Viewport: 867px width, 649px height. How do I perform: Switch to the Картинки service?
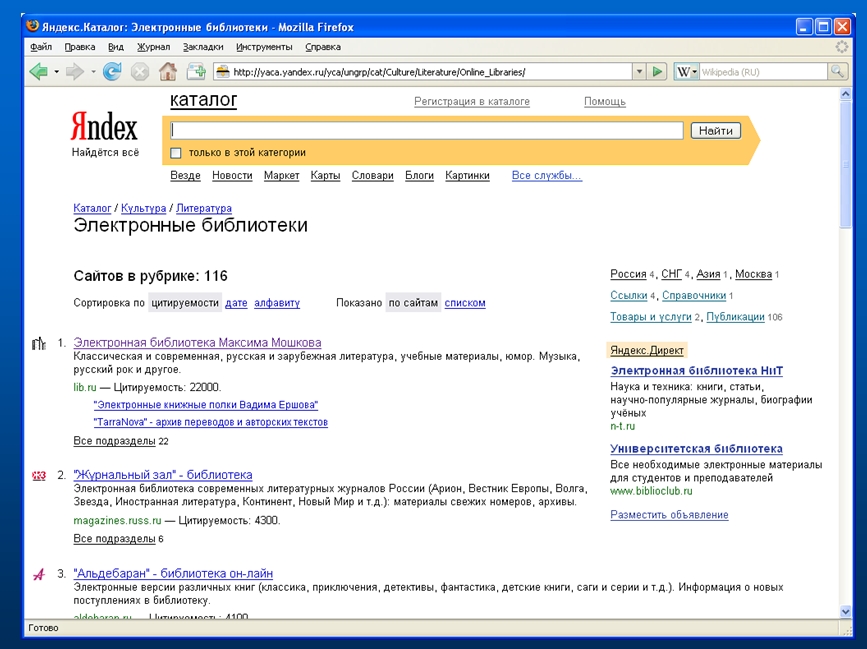pos(467,176)
